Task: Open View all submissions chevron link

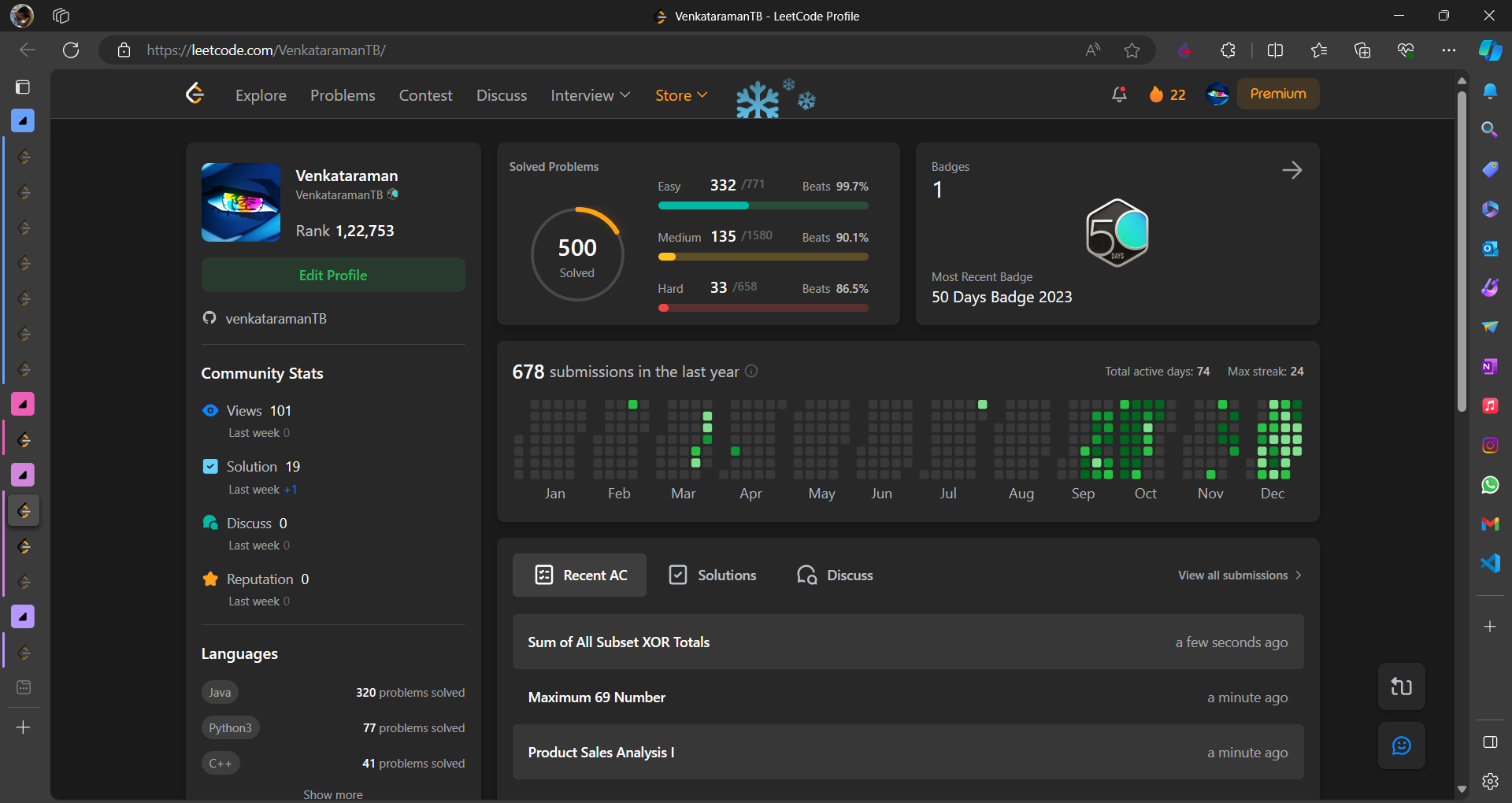Action: [1240, 575]
